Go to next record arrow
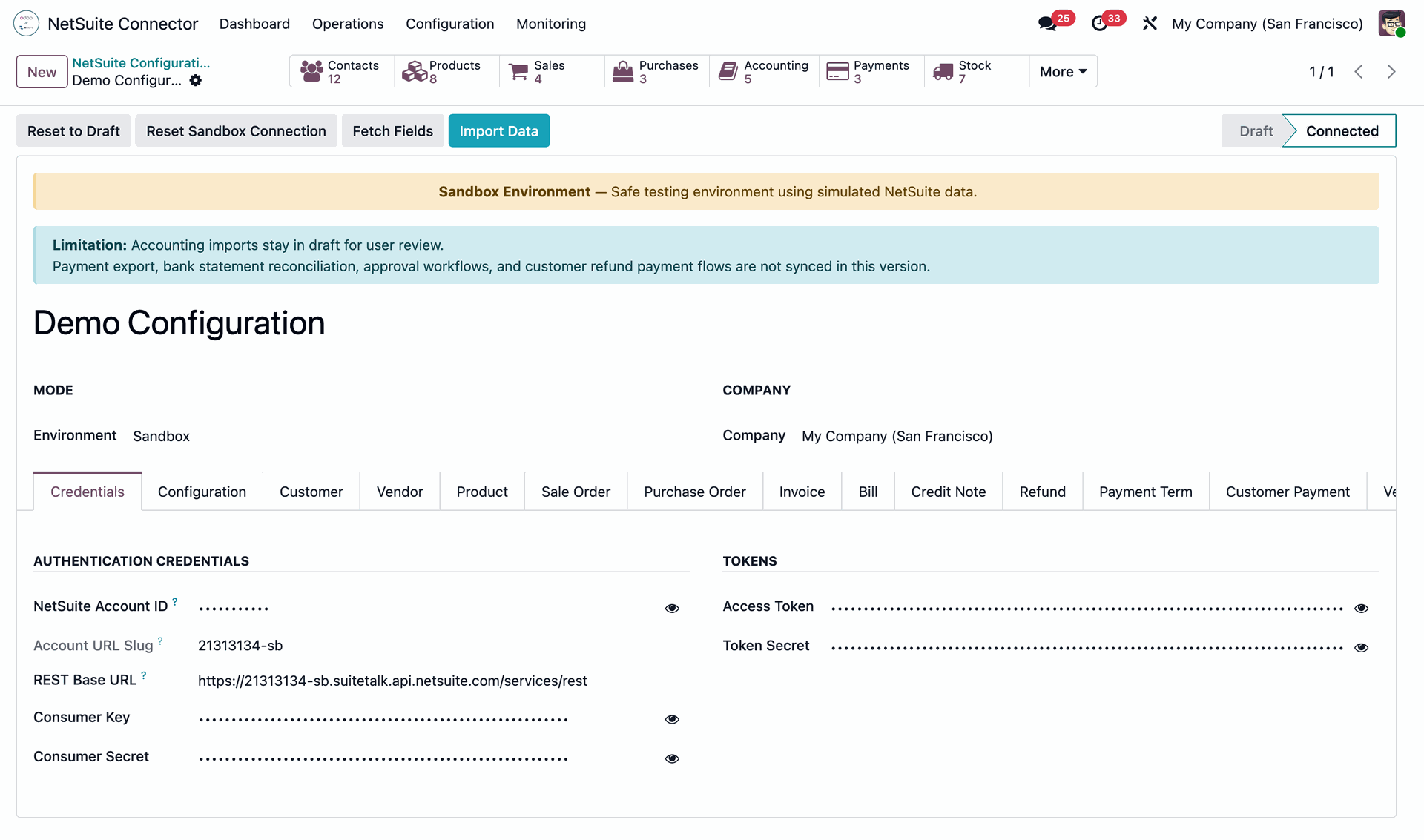The height and width of the screenshot is (840, 1424). click(1391, 72)
